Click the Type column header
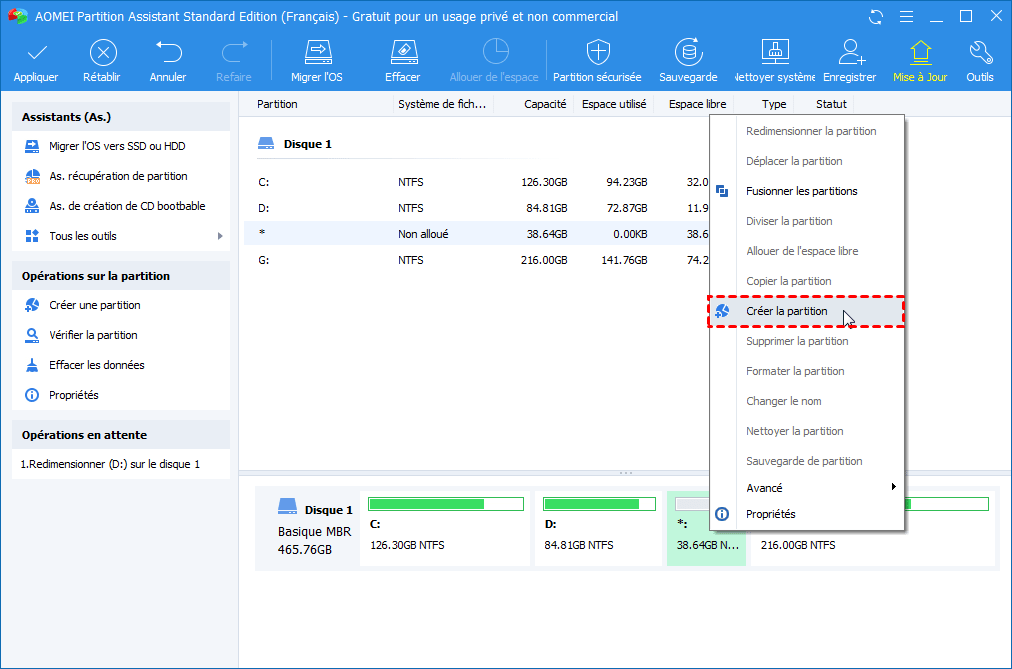This screenshot has height=669, width=1012. (x=774, y=105)
